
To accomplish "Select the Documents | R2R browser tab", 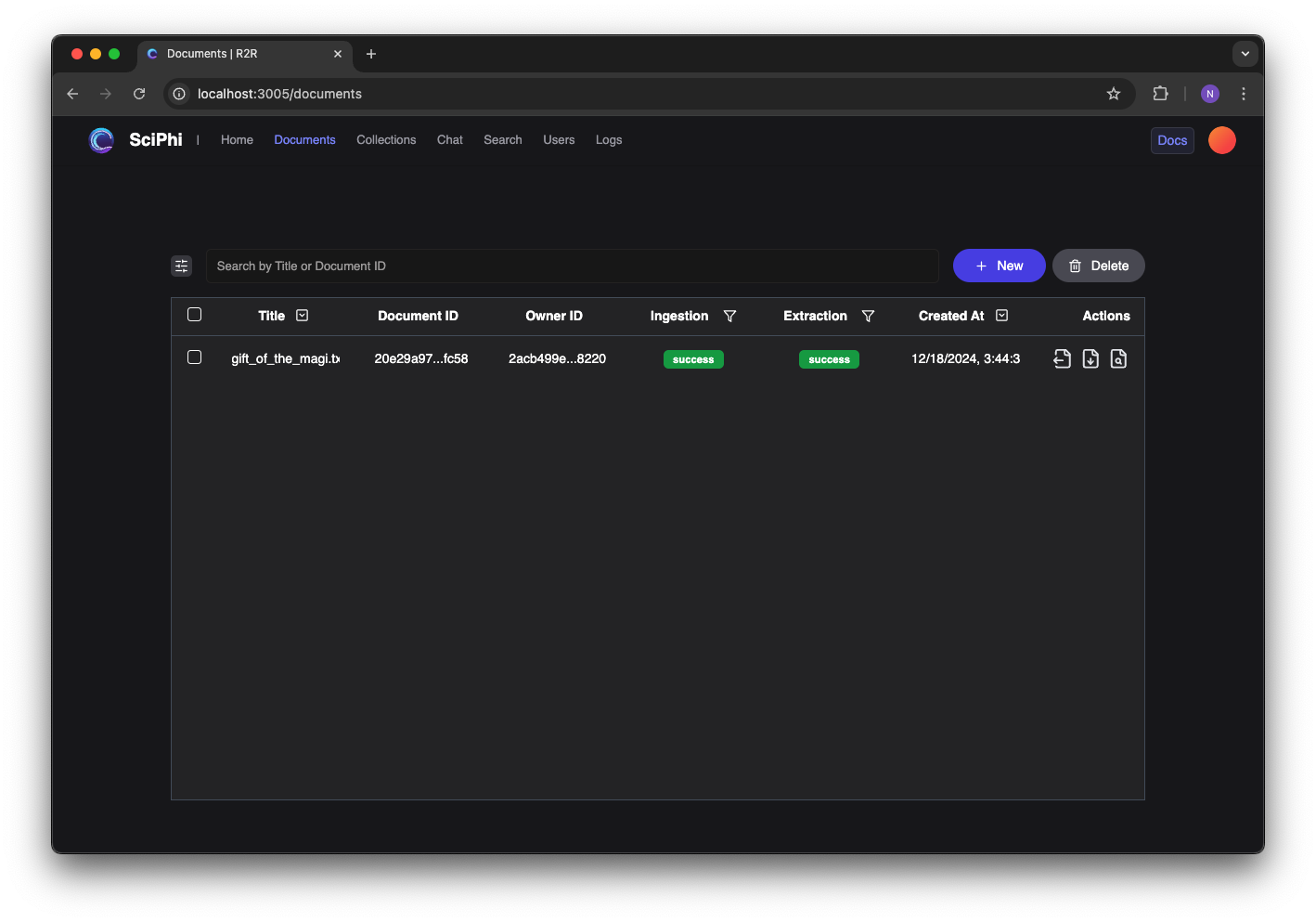I will coord(245,54).
